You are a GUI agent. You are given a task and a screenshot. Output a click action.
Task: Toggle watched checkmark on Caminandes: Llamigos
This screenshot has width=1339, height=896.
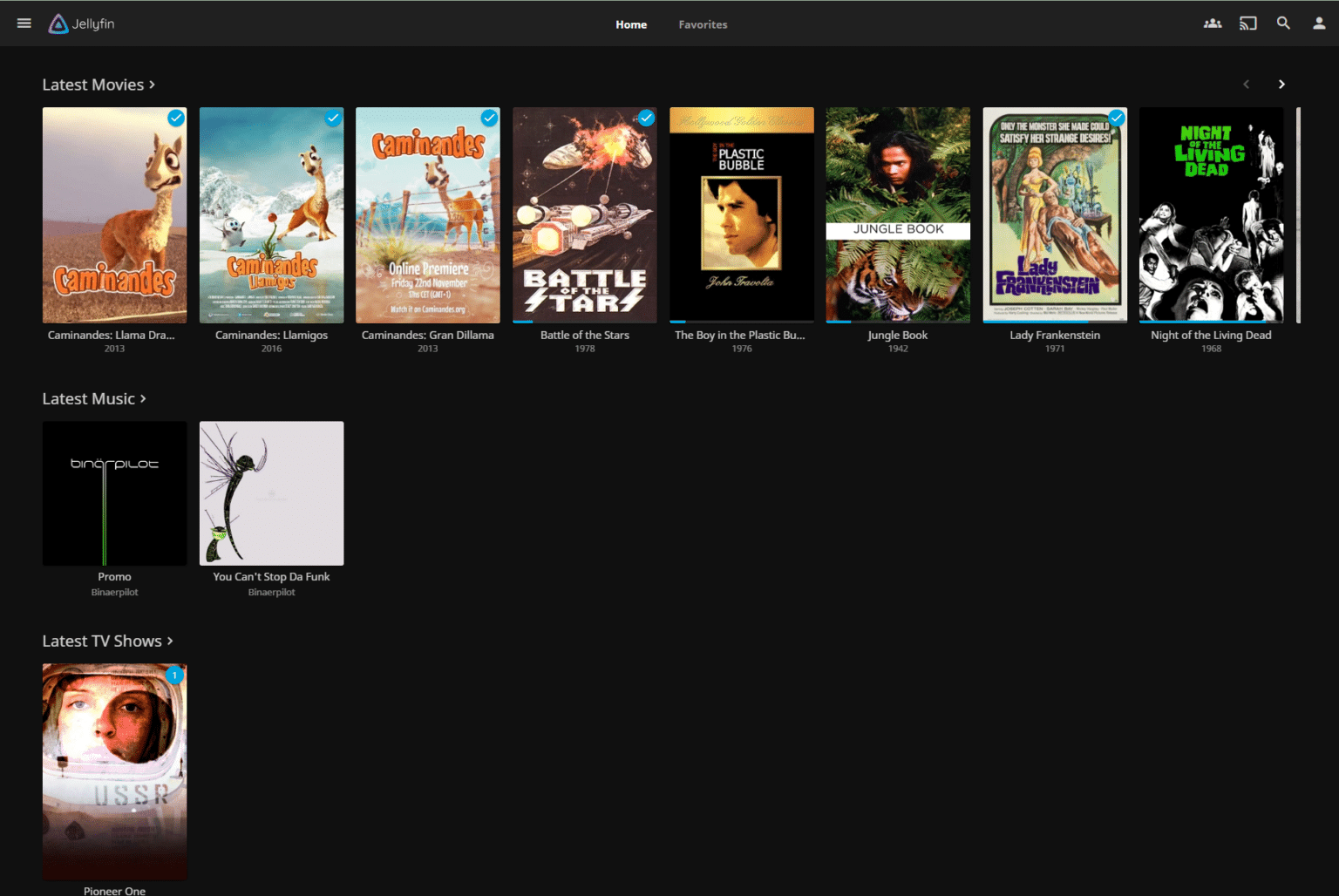click(x=333, y=118)
